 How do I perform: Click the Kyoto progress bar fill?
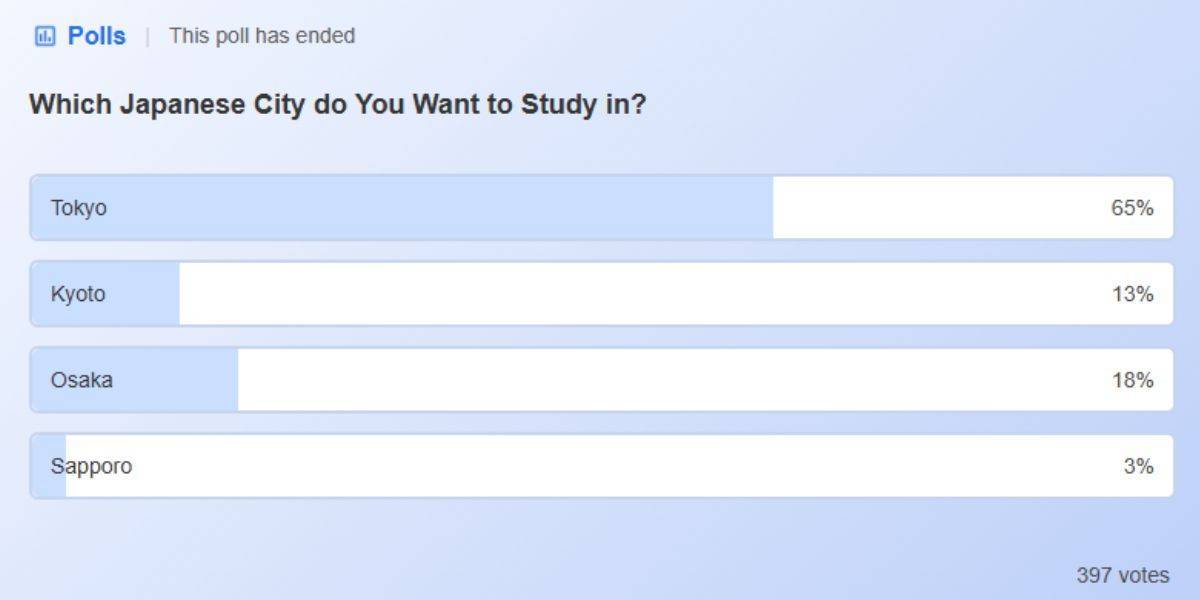[x=105, y=293]
